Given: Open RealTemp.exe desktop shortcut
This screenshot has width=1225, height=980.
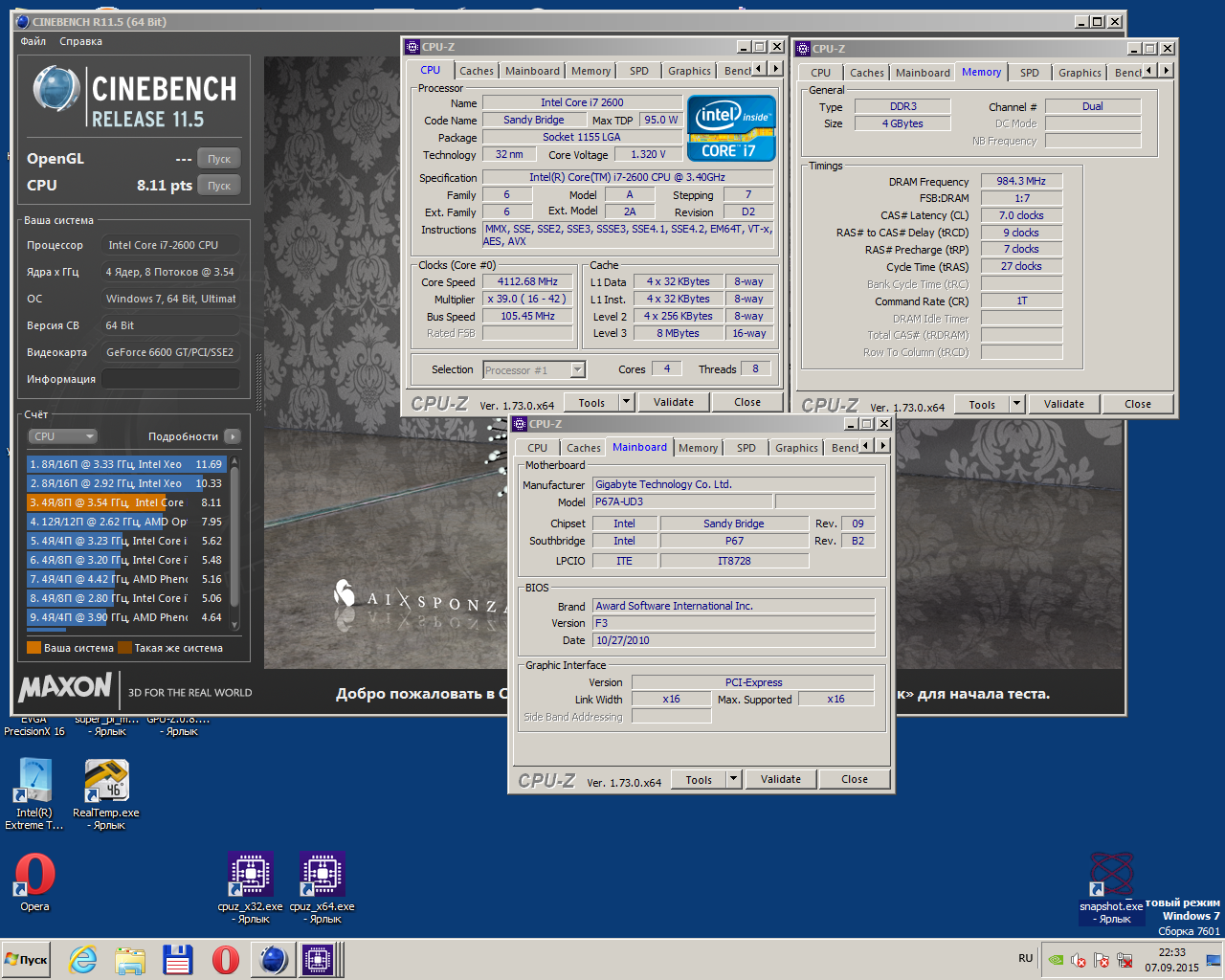Looking at the screenshot, I should pos(106,793).
